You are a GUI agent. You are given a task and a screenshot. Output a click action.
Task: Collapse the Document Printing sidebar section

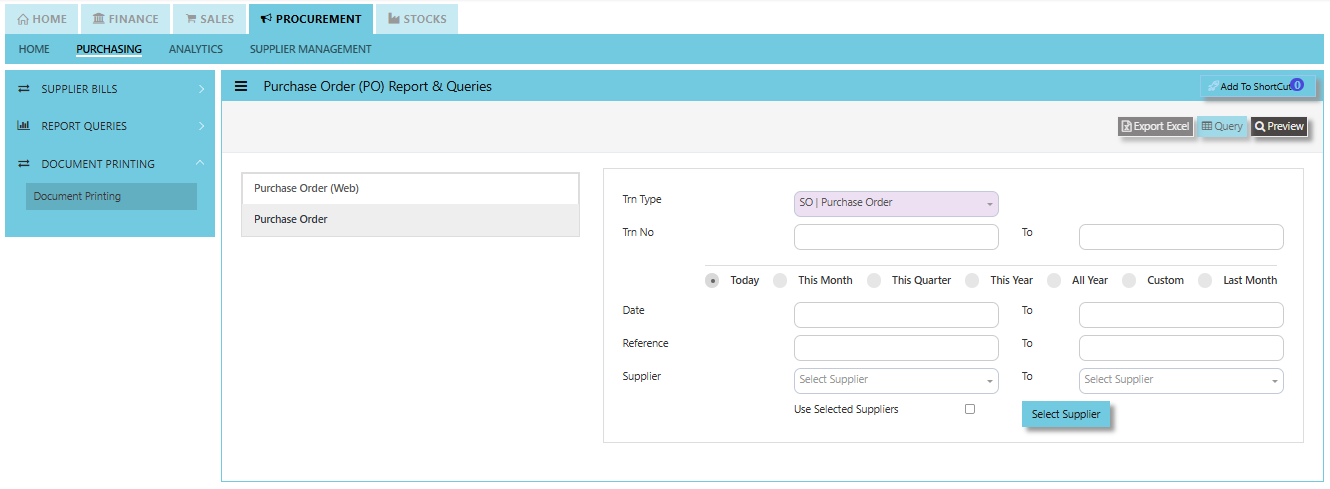tap(201, 164)
